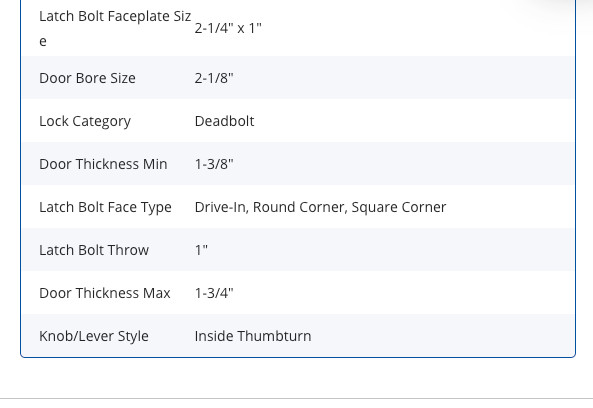This screenshot has height=408, width=593.
Task: Click the Door Bore Size label
Action: click(x=87, y=78)
